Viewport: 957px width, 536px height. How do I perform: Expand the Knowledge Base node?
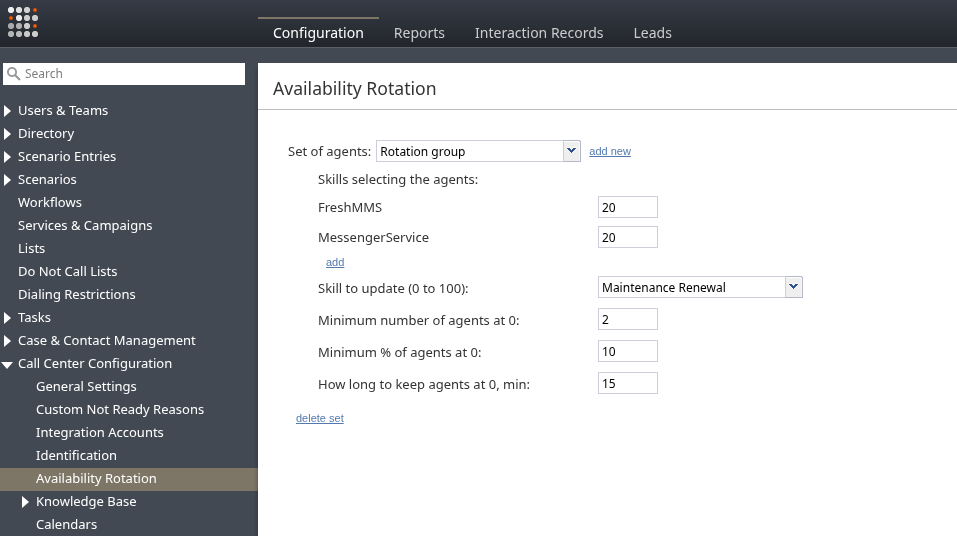pos(26,502)
